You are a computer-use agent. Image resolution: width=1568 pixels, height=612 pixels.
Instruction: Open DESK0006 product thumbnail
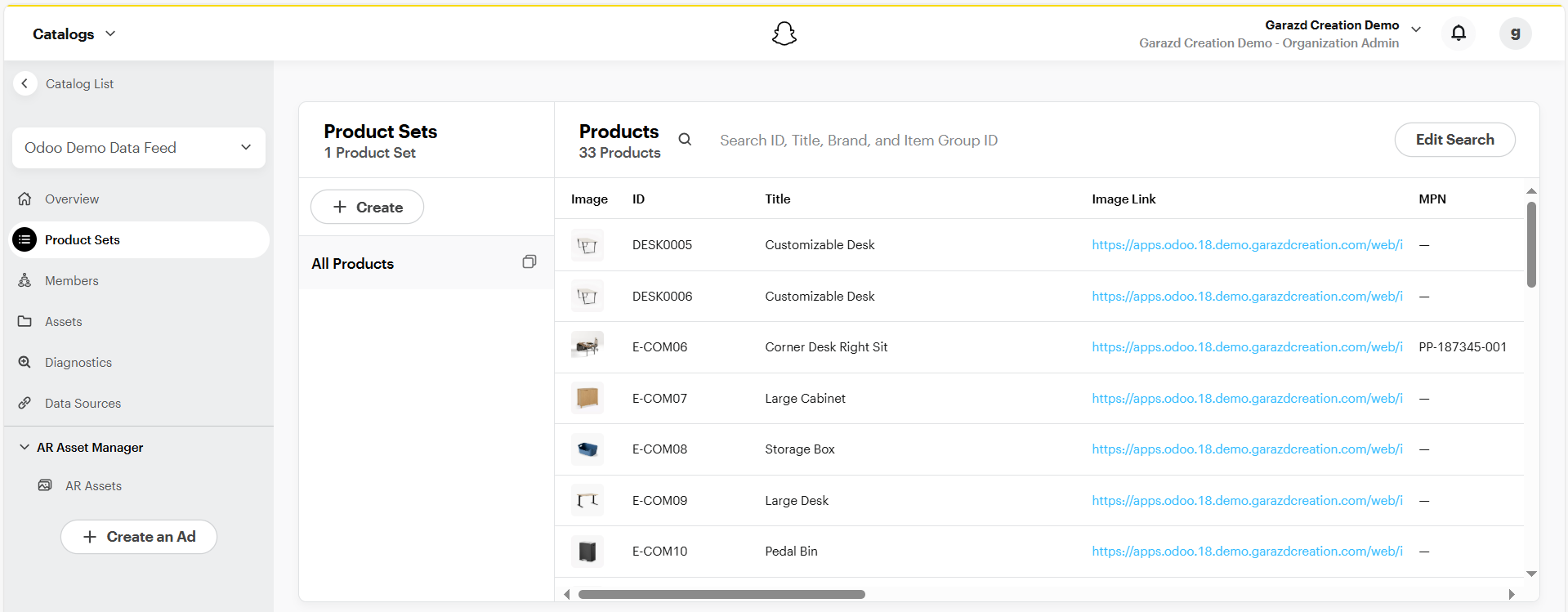(x=587, y=296)
